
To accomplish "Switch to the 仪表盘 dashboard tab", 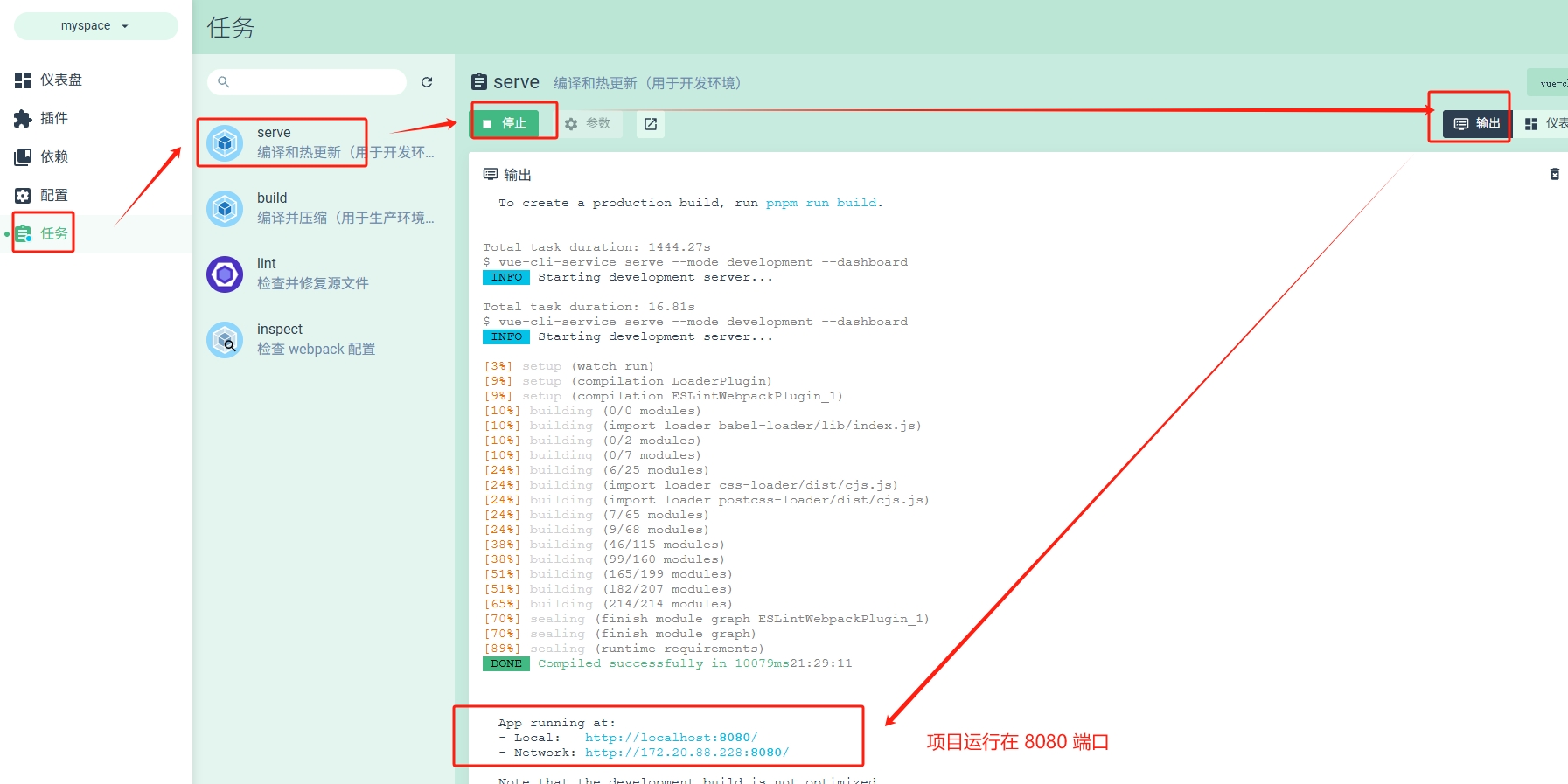I will [x=1546, y=124].
